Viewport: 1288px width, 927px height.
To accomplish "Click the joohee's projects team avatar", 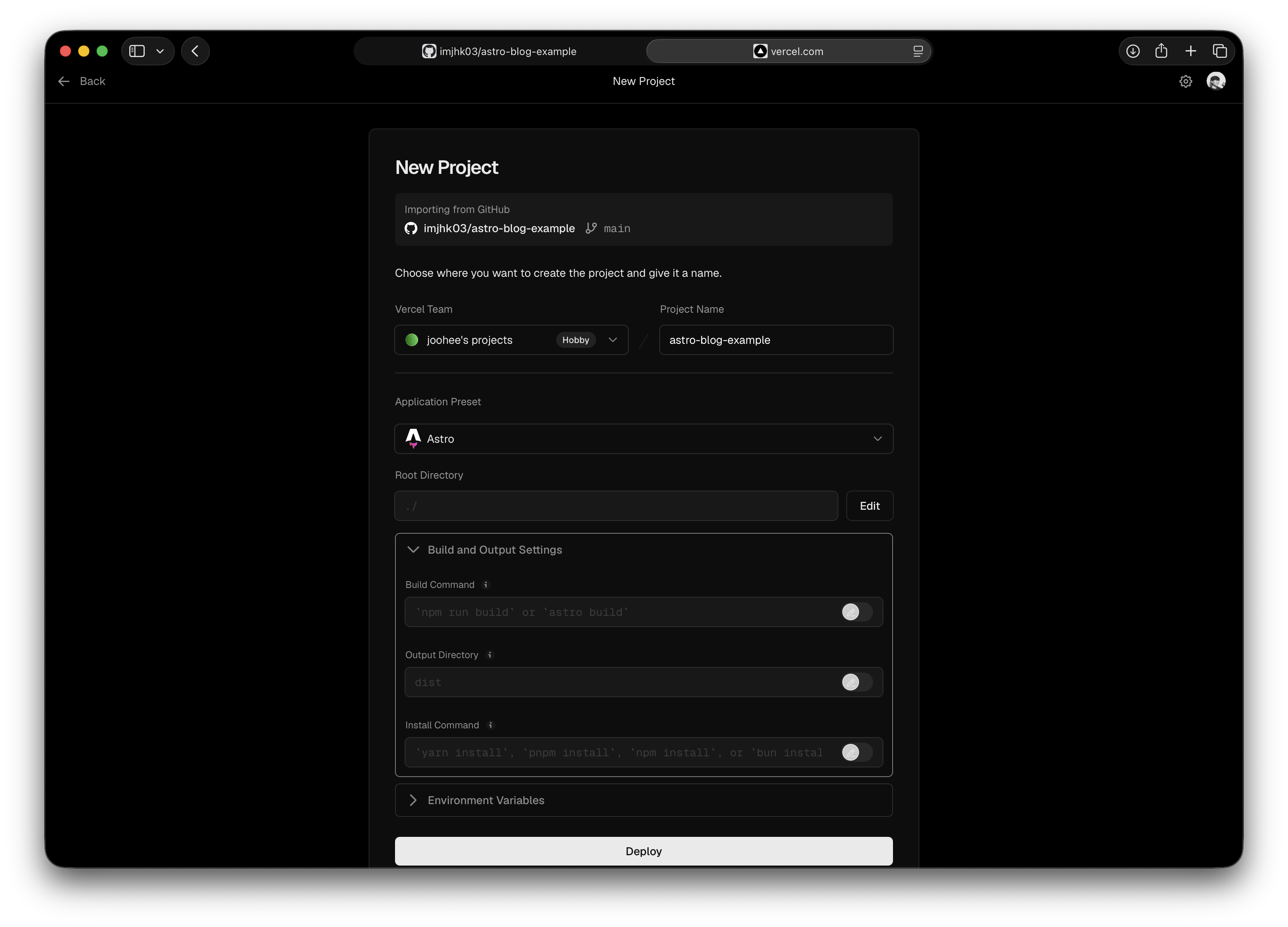I will coord(412,340).
